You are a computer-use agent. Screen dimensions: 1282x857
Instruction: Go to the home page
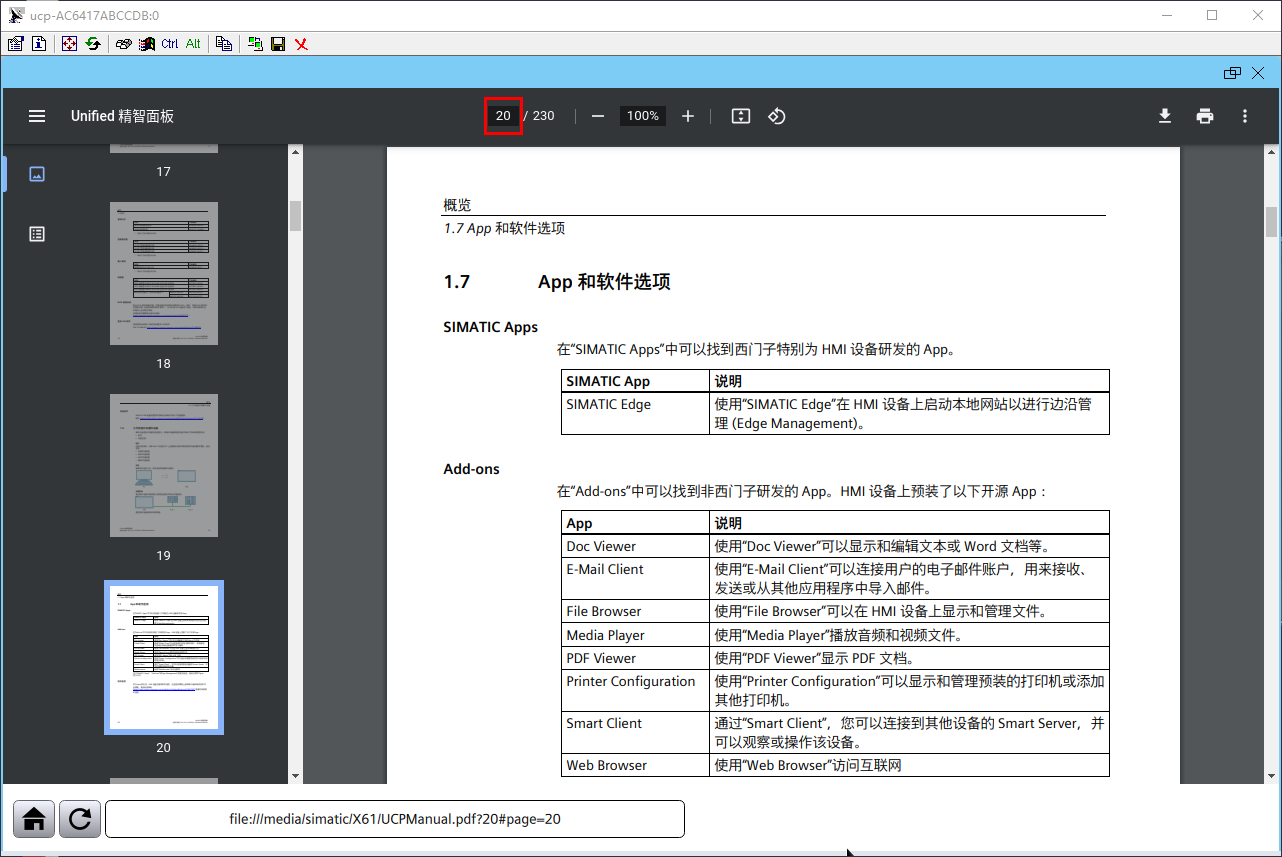point(34,819)
